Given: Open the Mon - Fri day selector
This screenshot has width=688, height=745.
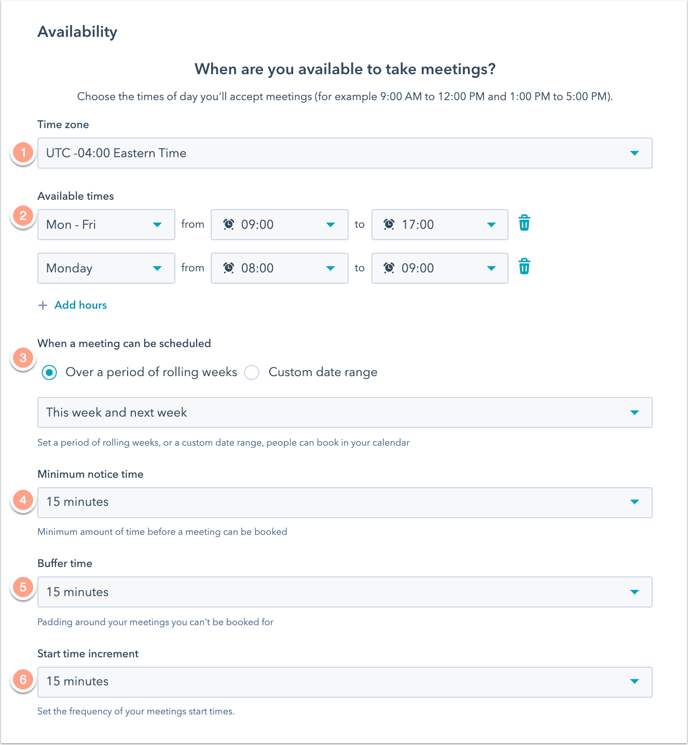Looking at the screenshot, I should 106,225.
